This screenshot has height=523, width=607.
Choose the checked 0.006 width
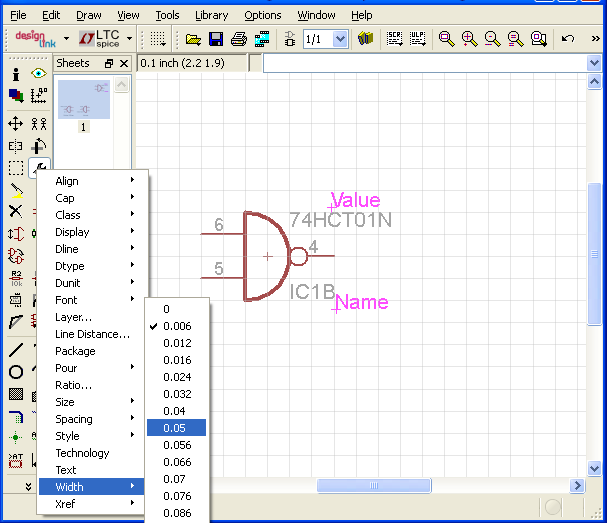point(177,326)
